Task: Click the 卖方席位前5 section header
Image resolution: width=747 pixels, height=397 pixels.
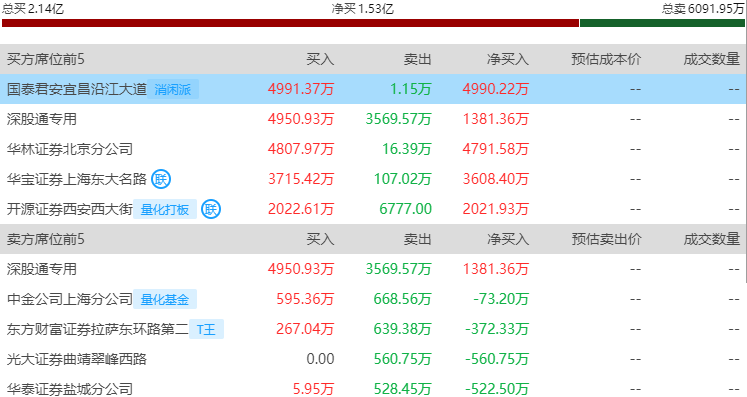Action: [46, 239]
